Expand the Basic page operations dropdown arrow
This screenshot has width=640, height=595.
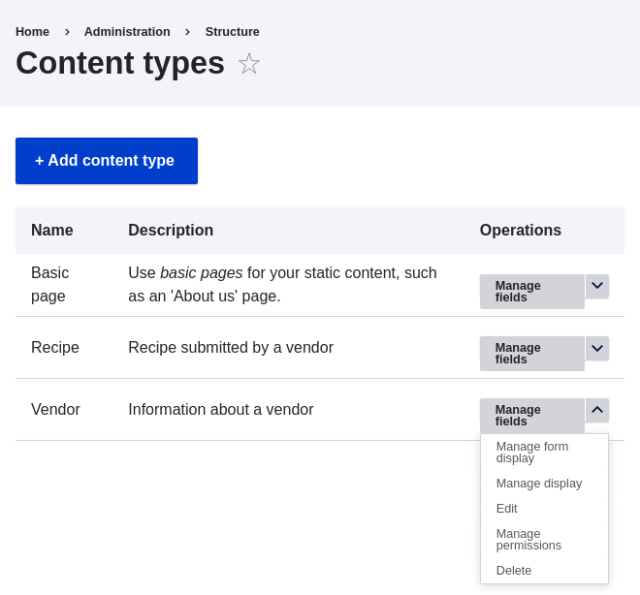597,286
